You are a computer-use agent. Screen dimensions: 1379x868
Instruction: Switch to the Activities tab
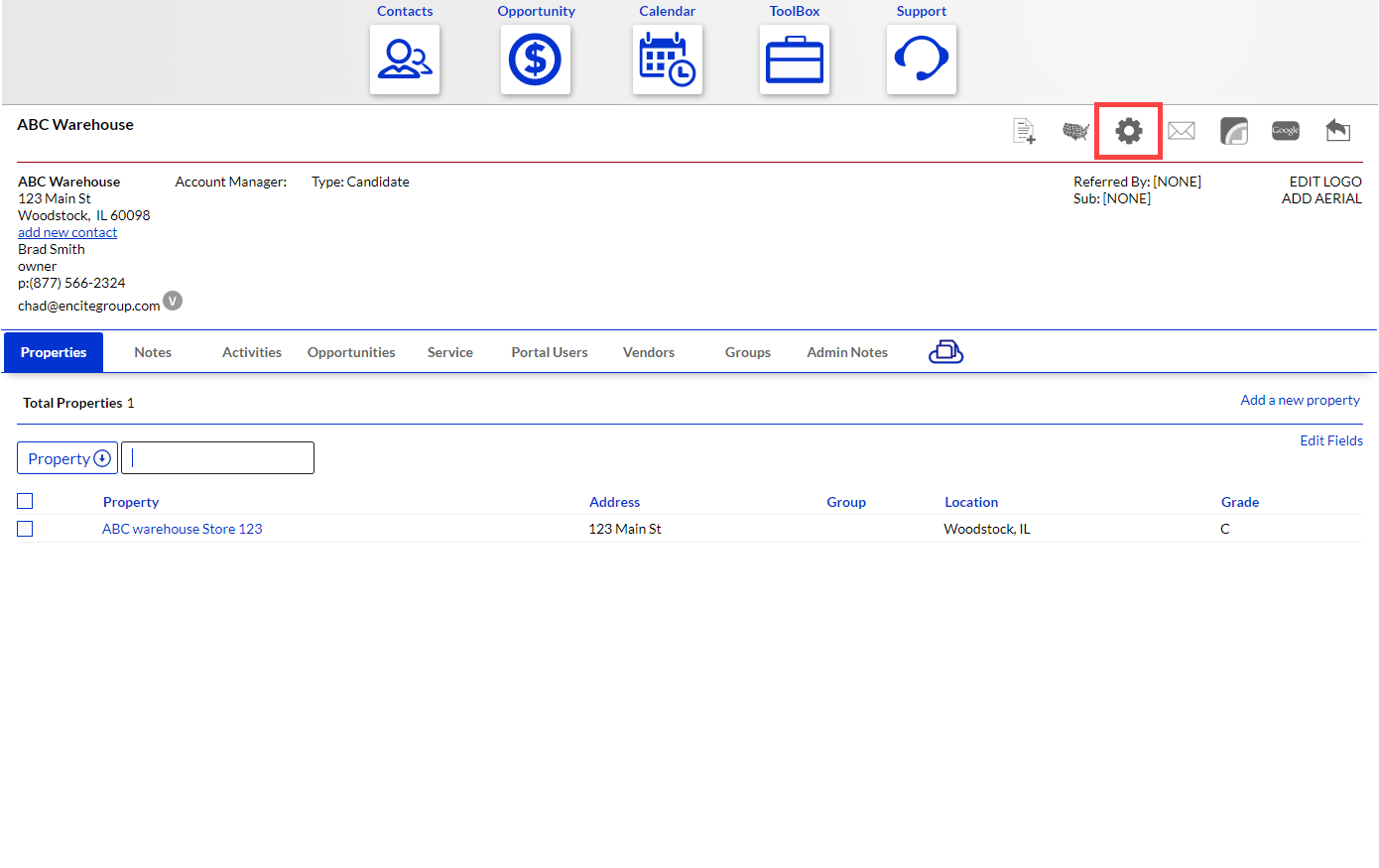tap(252, 352)
